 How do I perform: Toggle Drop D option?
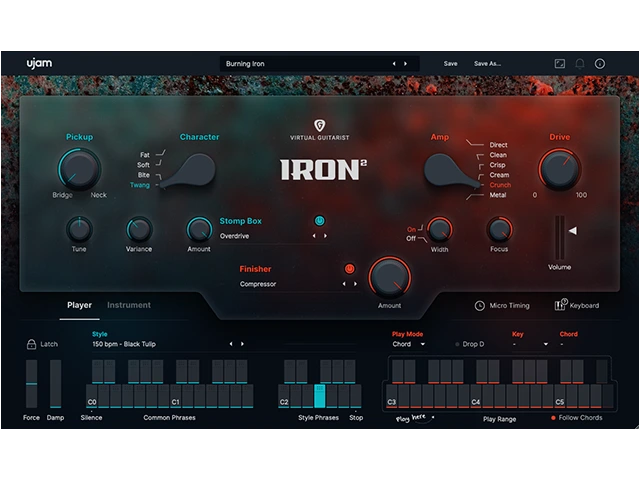pyautogui.click(x=470, y=344)
